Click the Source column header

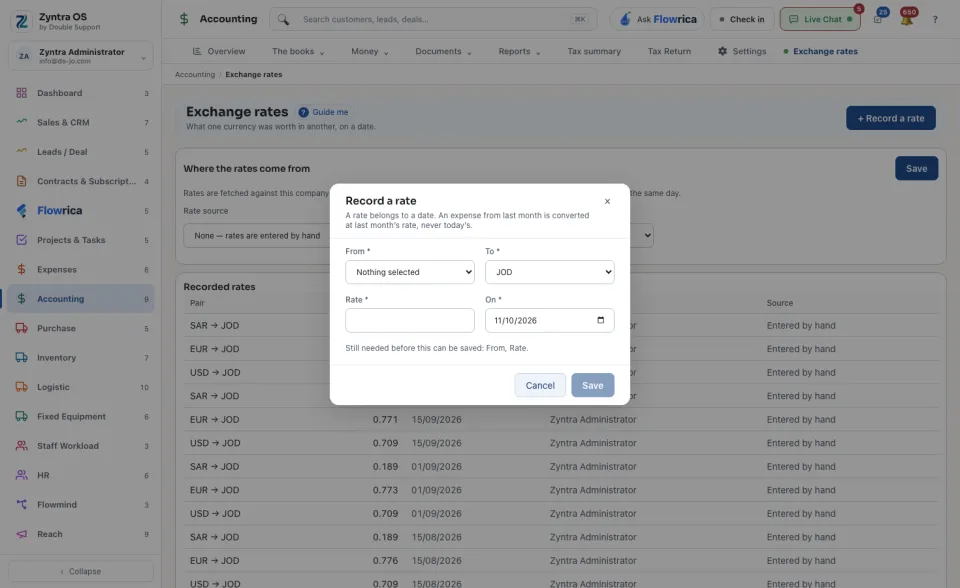[x=779, y=303]
